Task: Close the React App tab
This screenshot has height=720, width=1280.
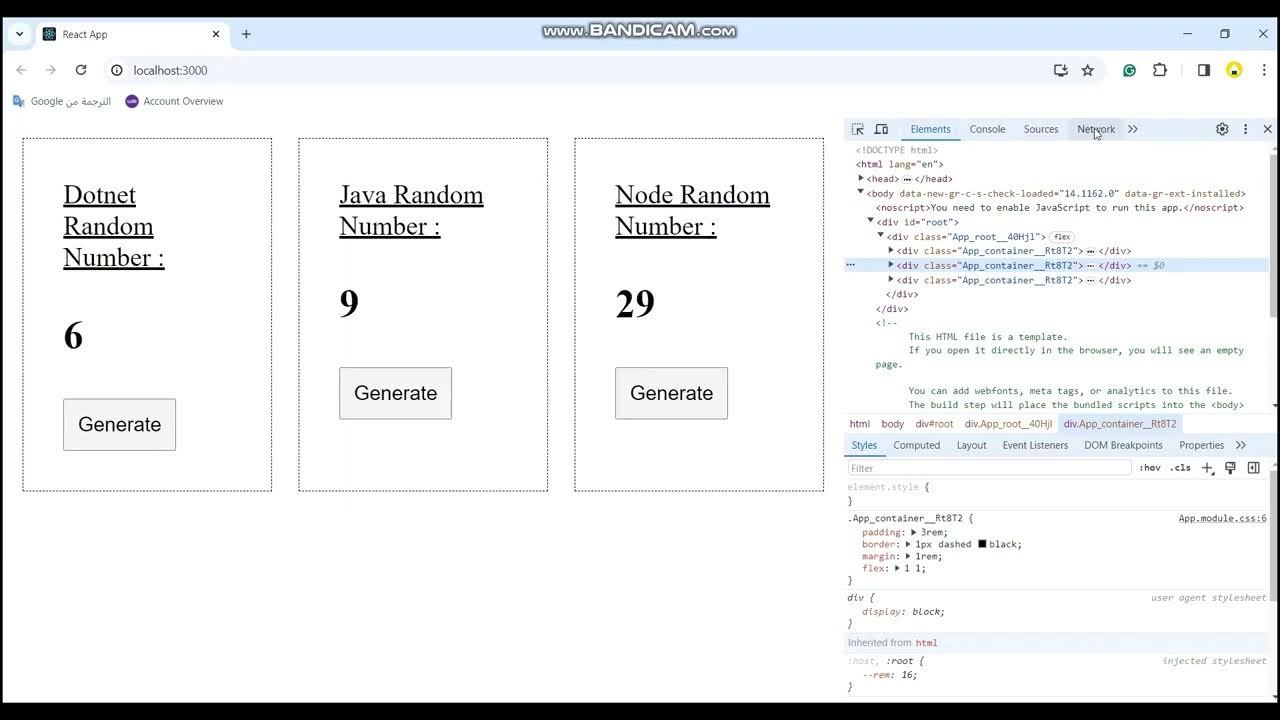Action: pyautogui.click(x=215, y=34)
